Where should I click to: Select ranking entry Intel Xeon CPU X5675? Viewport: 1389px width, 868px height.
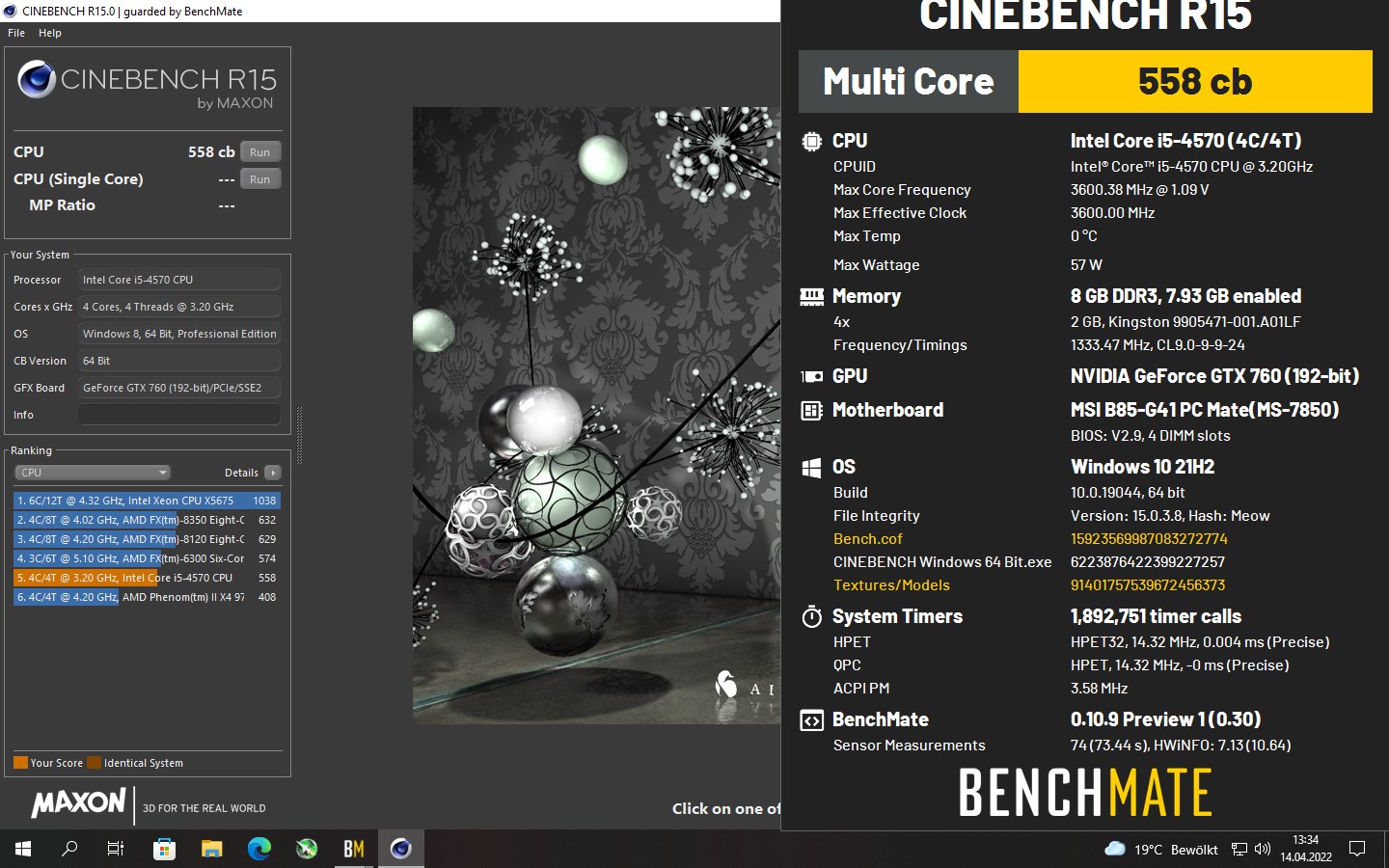pos(147,501)
